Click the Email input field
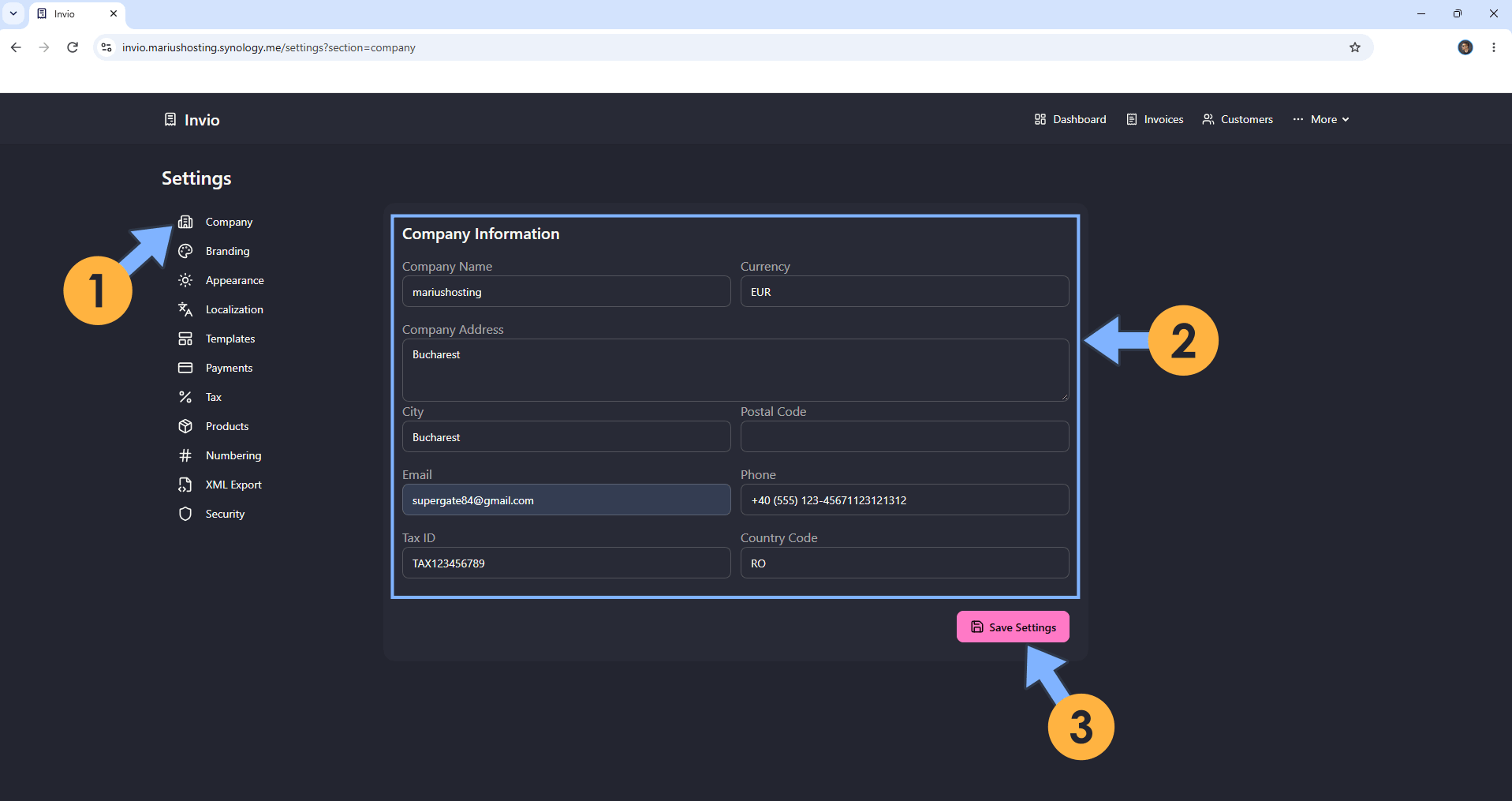 (566, 500)
